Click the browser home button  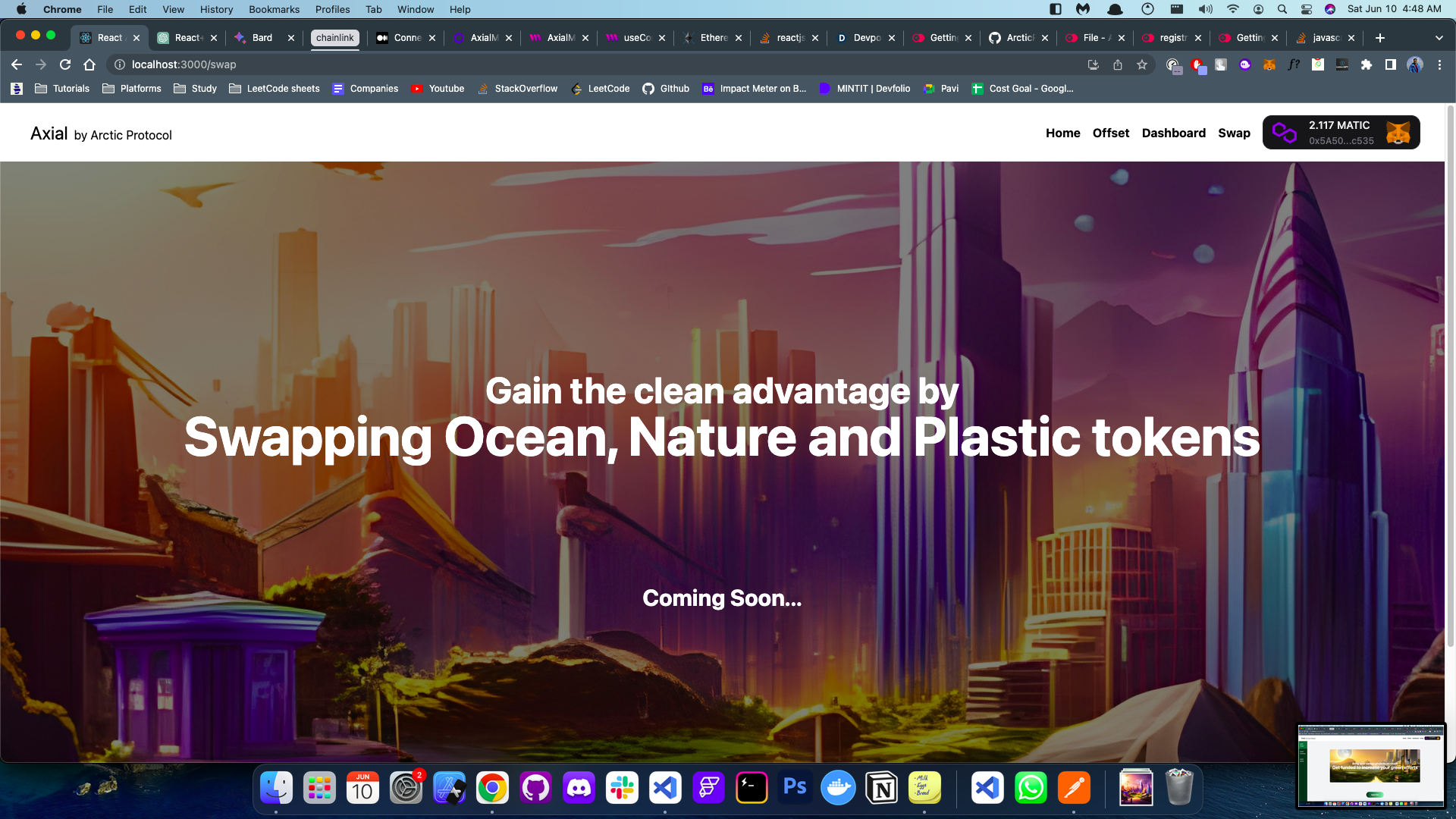89,64
